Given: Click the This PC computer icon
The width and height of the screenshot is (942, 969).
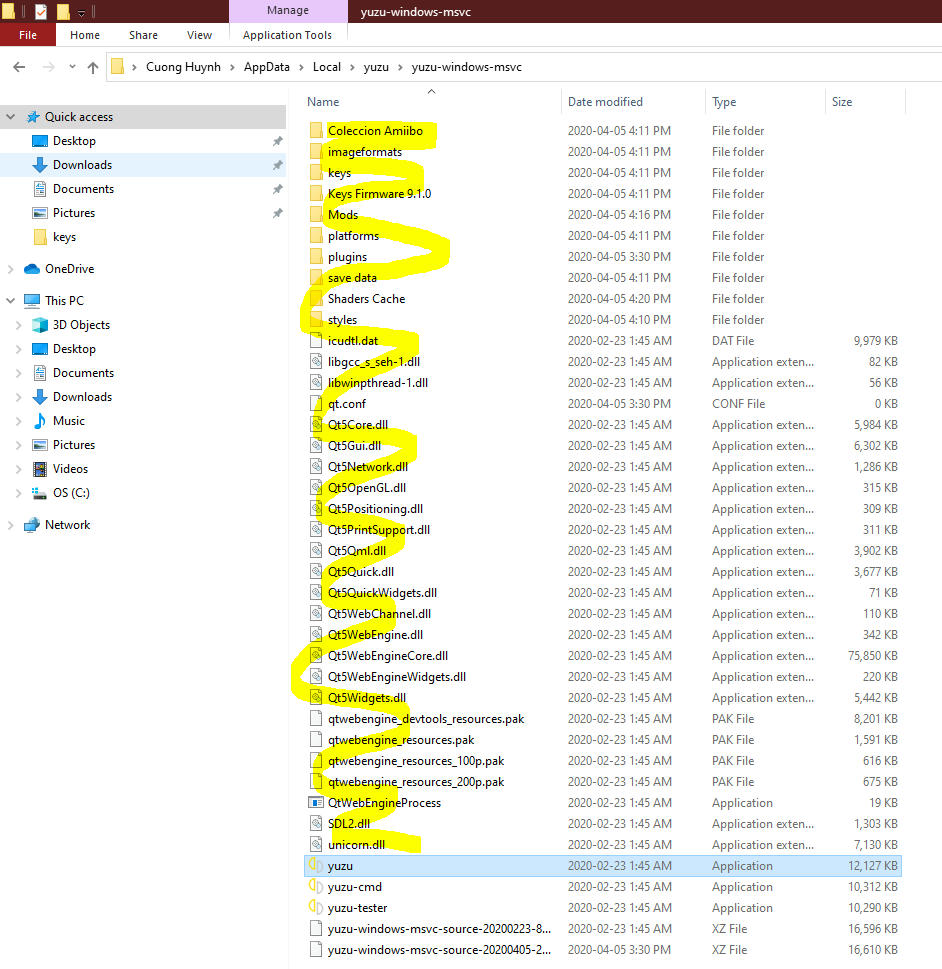Looking at the screenshot, I should click(x=32, y=301).
